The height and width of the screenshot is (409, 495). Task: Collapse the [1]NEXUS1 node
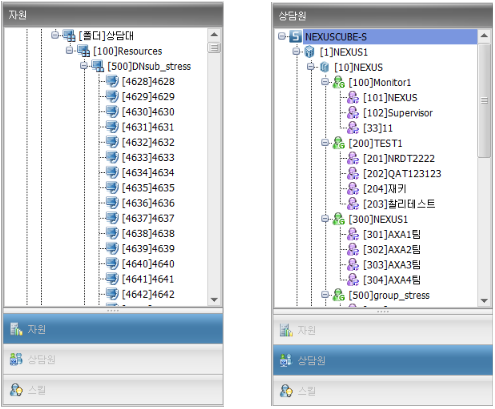coord(296,51)
